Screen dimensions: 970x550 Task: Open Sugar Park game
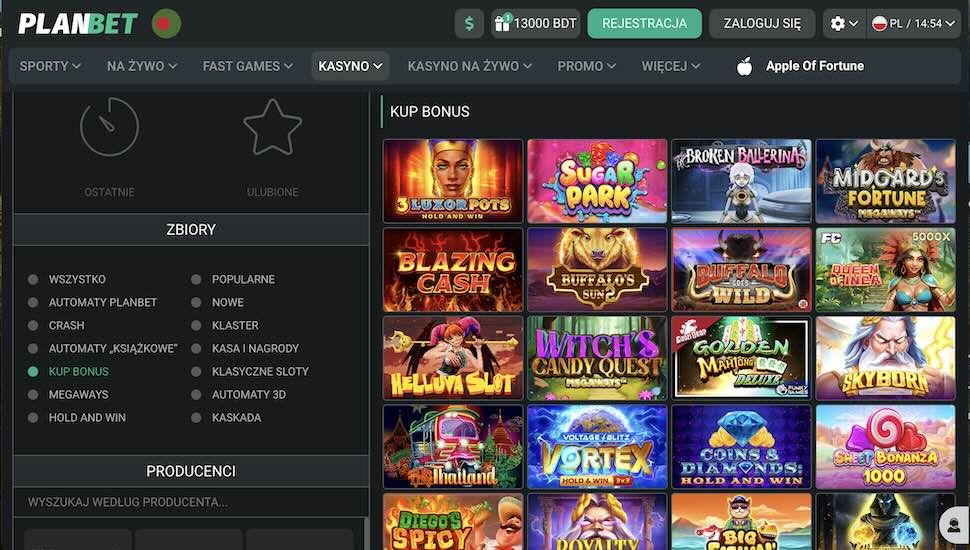pyautogui.click(x=597, y=181)
